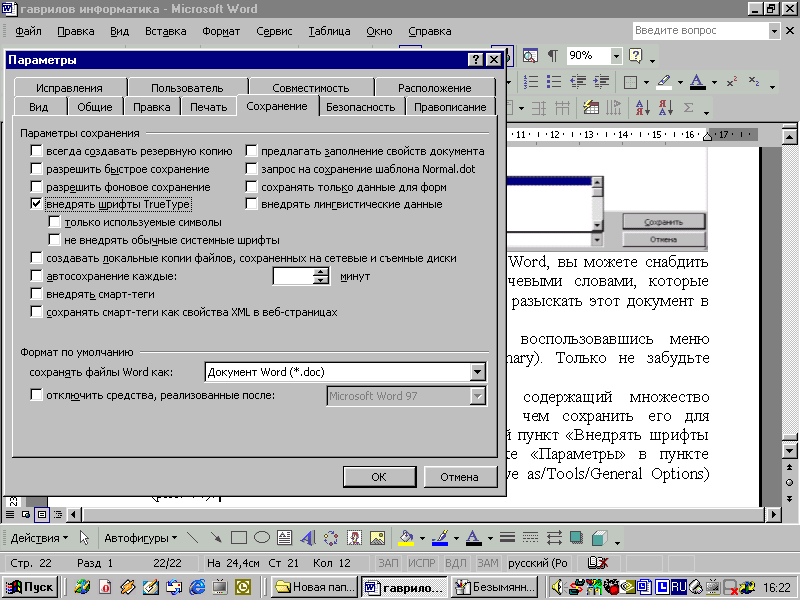This screenshot has height=600, width=800.
Task: Choose the Rectangle drawing tool
Action: 239,538
